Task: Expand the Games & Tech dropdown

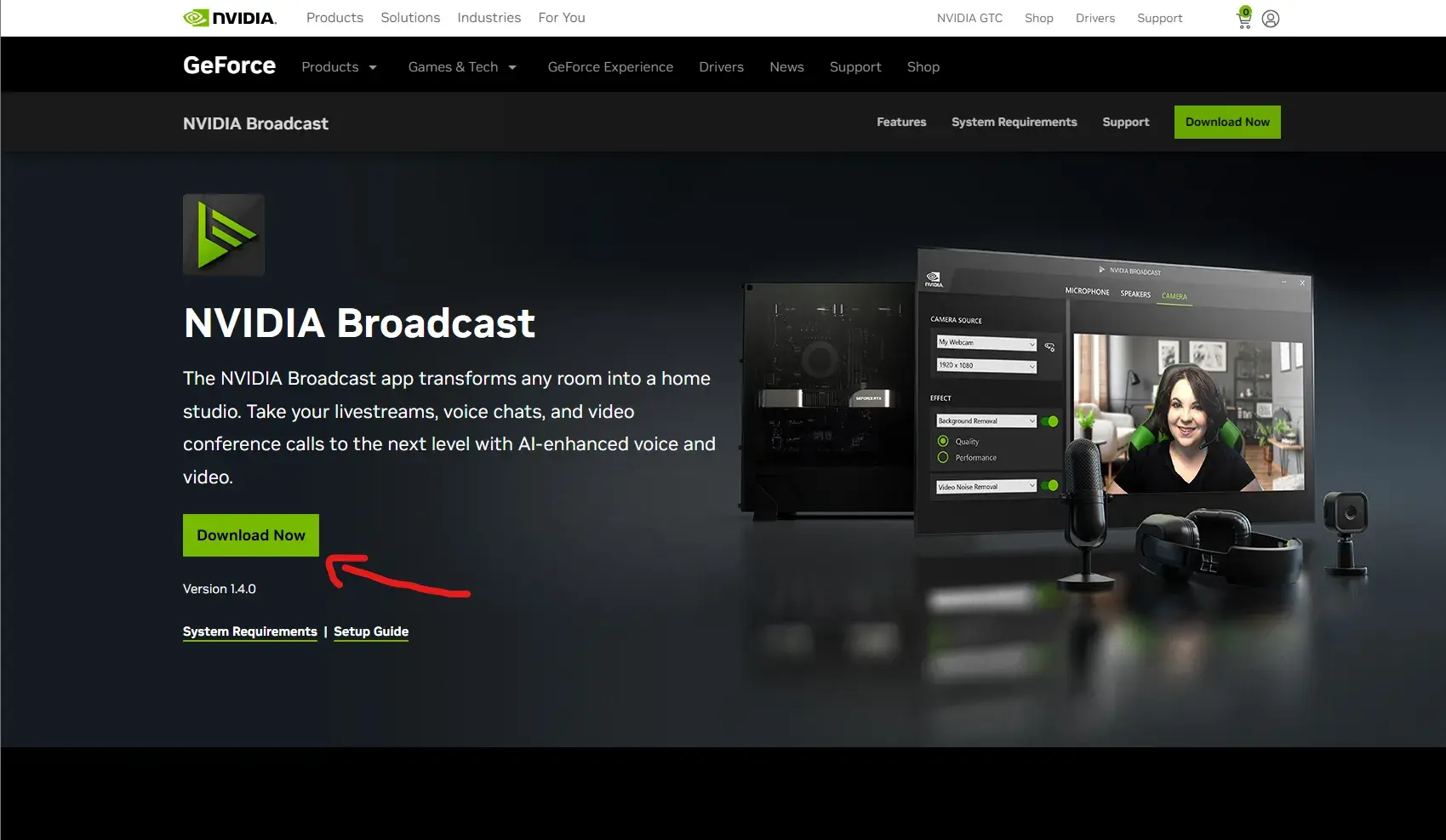Action: 462,67
